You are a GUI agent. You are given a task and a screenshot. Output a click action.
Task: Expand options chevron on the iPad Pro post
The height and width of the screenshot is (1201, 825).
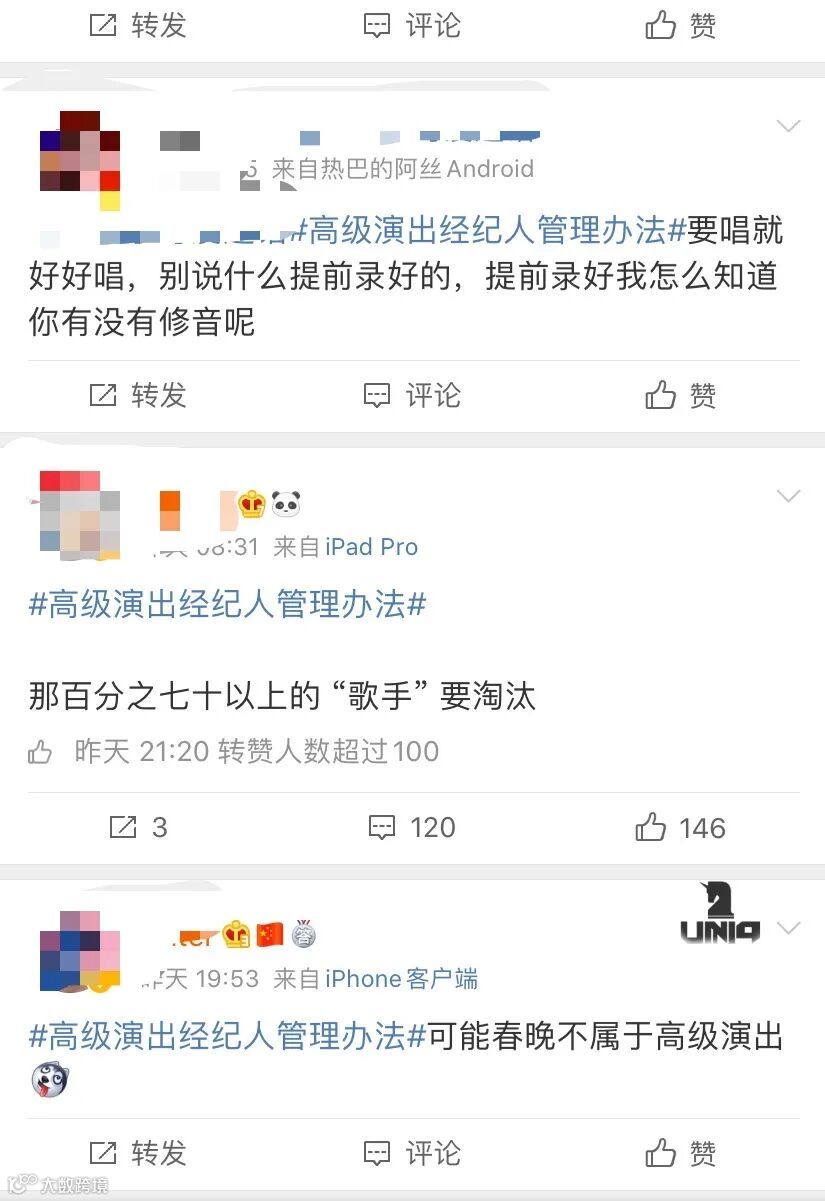(x=789, y=496)
